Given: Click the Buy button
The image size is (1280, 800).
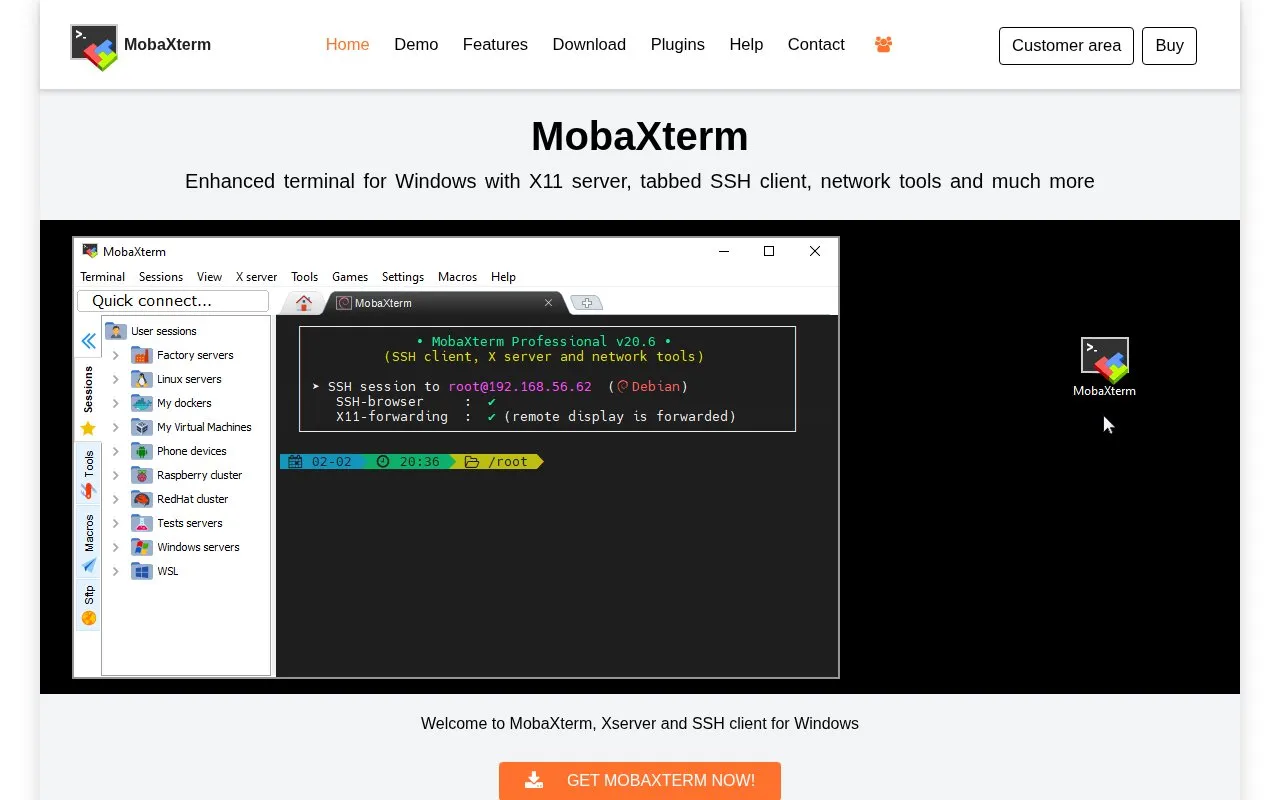Looking at the screenshot, I should pyautogui.click(x=1169, y=45).
